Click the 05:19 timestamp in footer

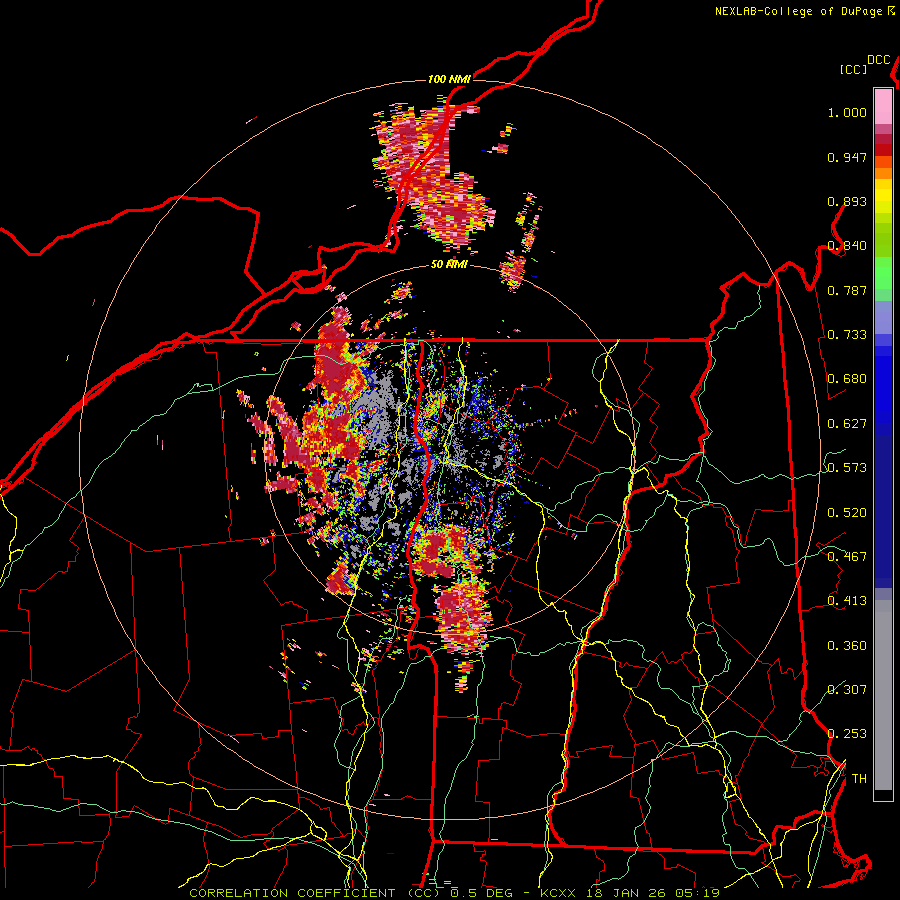click(x=699, y=893)
